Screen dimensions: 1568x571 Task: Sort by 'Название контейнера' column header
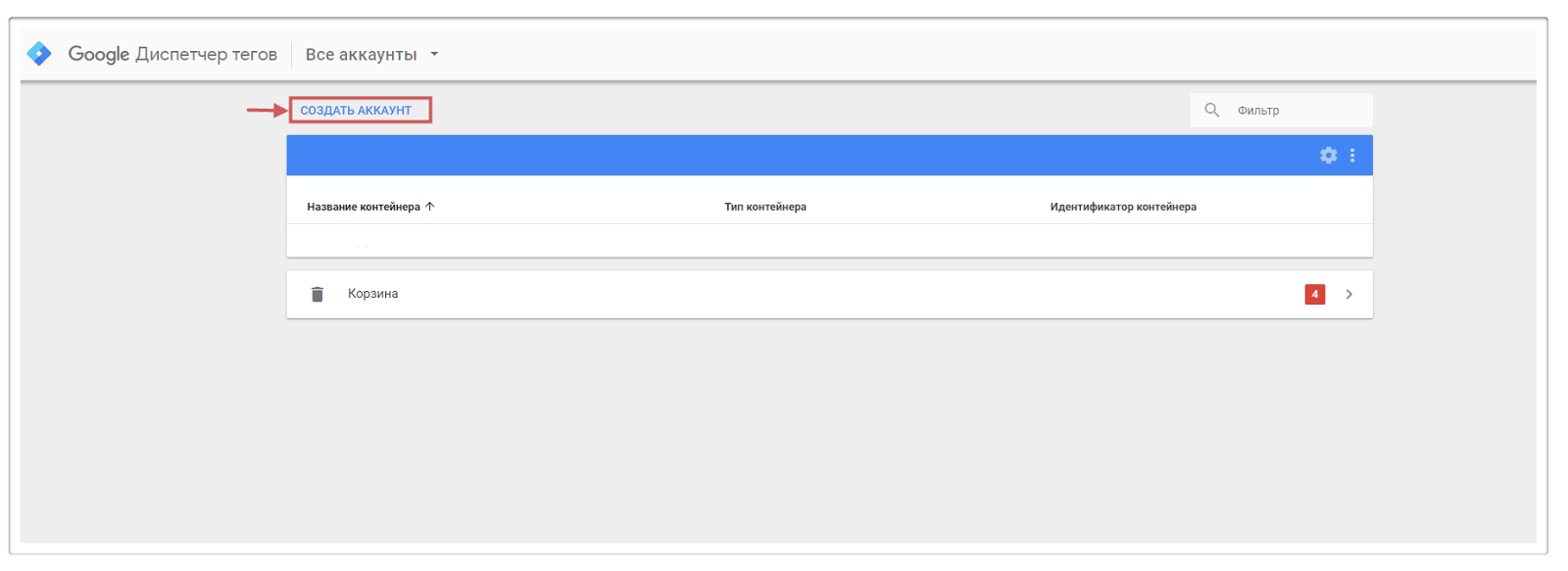tap(363, 207)
